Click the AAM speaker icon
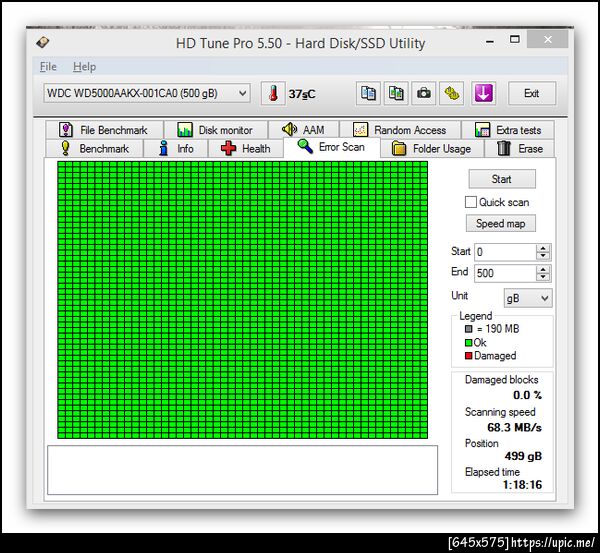 pos(290,129)
